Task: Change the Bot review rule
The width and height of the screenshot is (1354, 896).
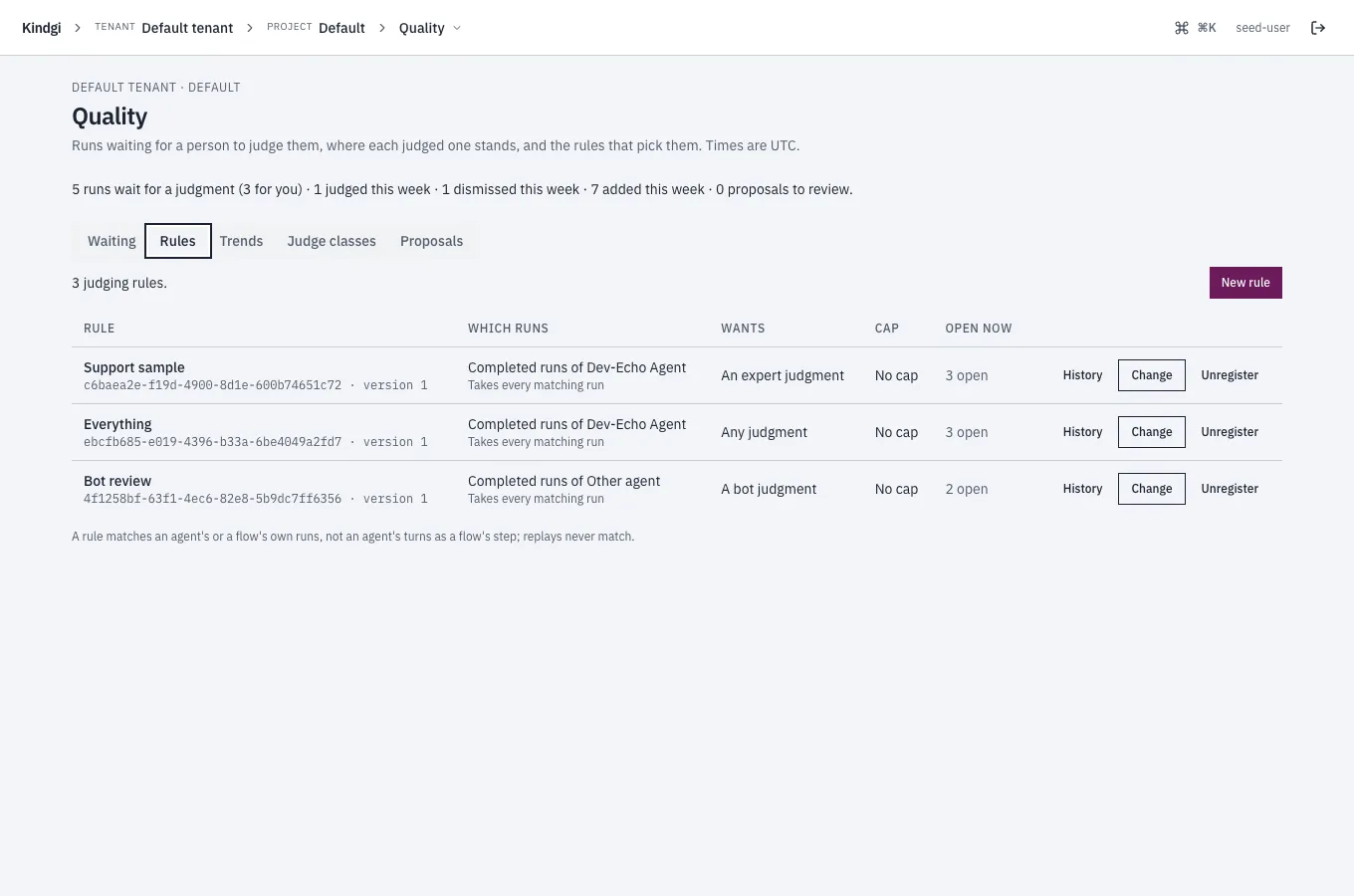Action: [1152, 489]
